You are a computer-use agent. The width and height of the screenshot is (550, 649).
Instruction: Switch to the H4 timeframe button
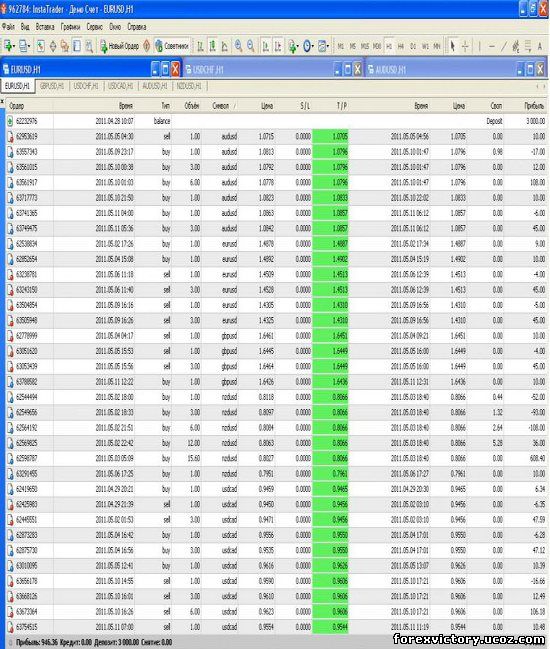pos(401,46)
